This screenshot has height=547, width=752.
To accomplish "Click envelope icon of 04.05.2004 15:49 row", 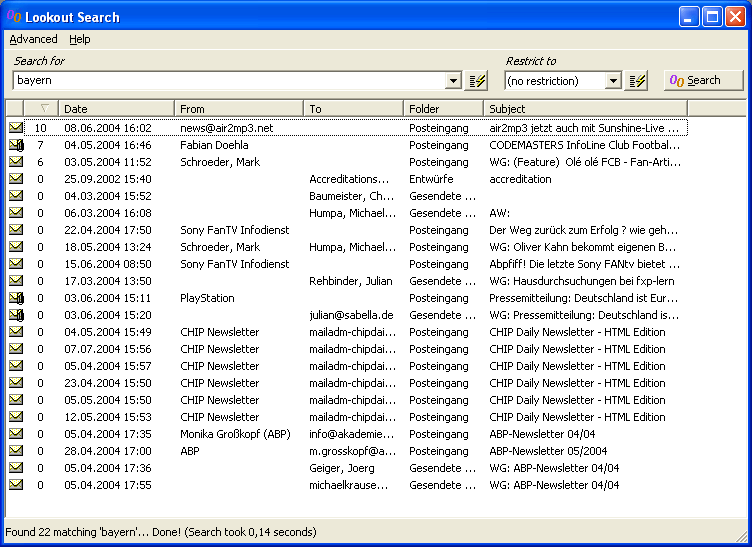I will [16, 332].
